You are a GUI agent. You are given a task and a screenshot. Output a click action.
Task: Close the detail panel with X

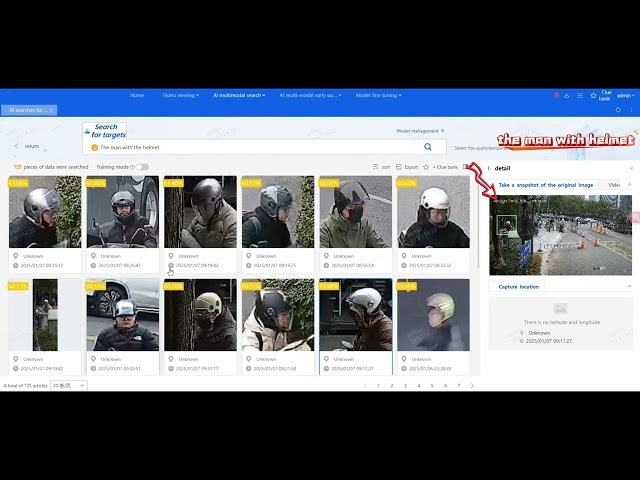(631, 168)
